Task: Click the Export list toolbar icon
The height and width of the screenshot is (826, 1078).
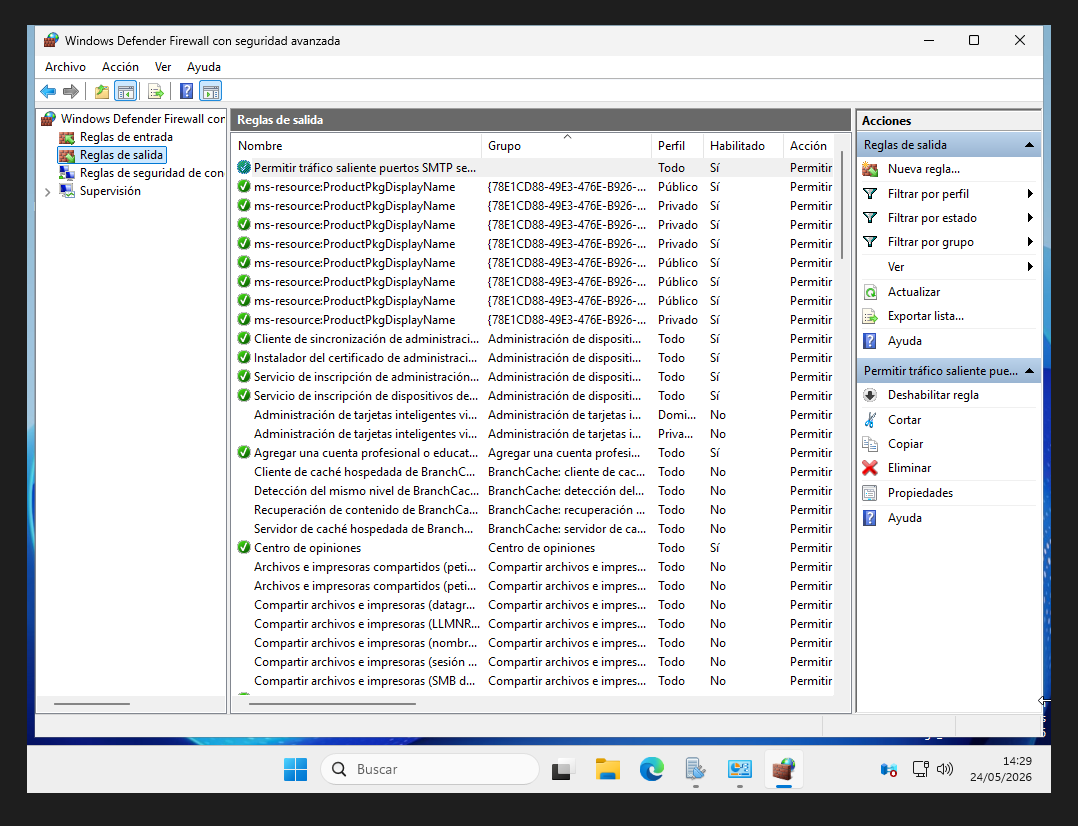Action: (156, 91)
